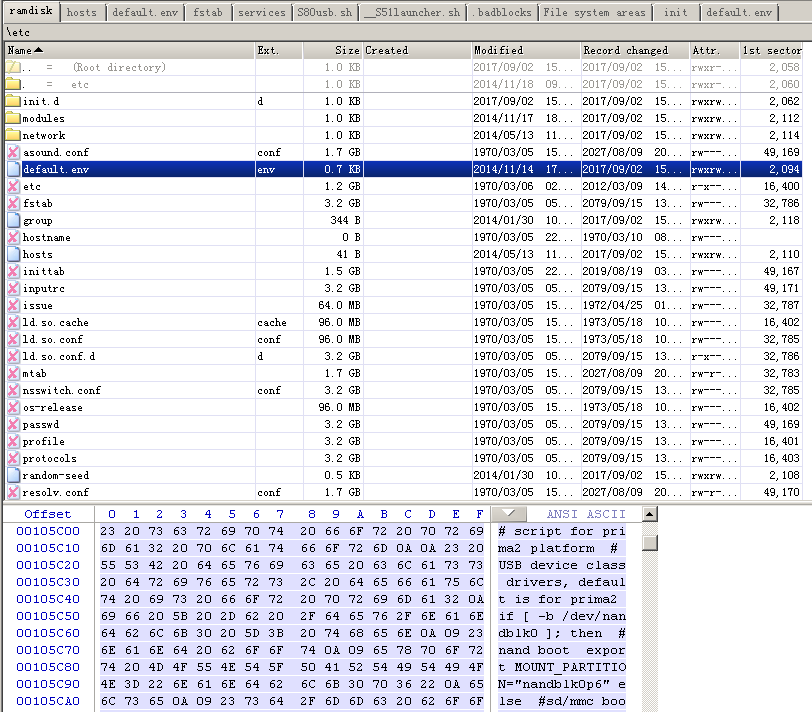
Task: Click the init.d folder icon
Action: click(x=13, y=101)
